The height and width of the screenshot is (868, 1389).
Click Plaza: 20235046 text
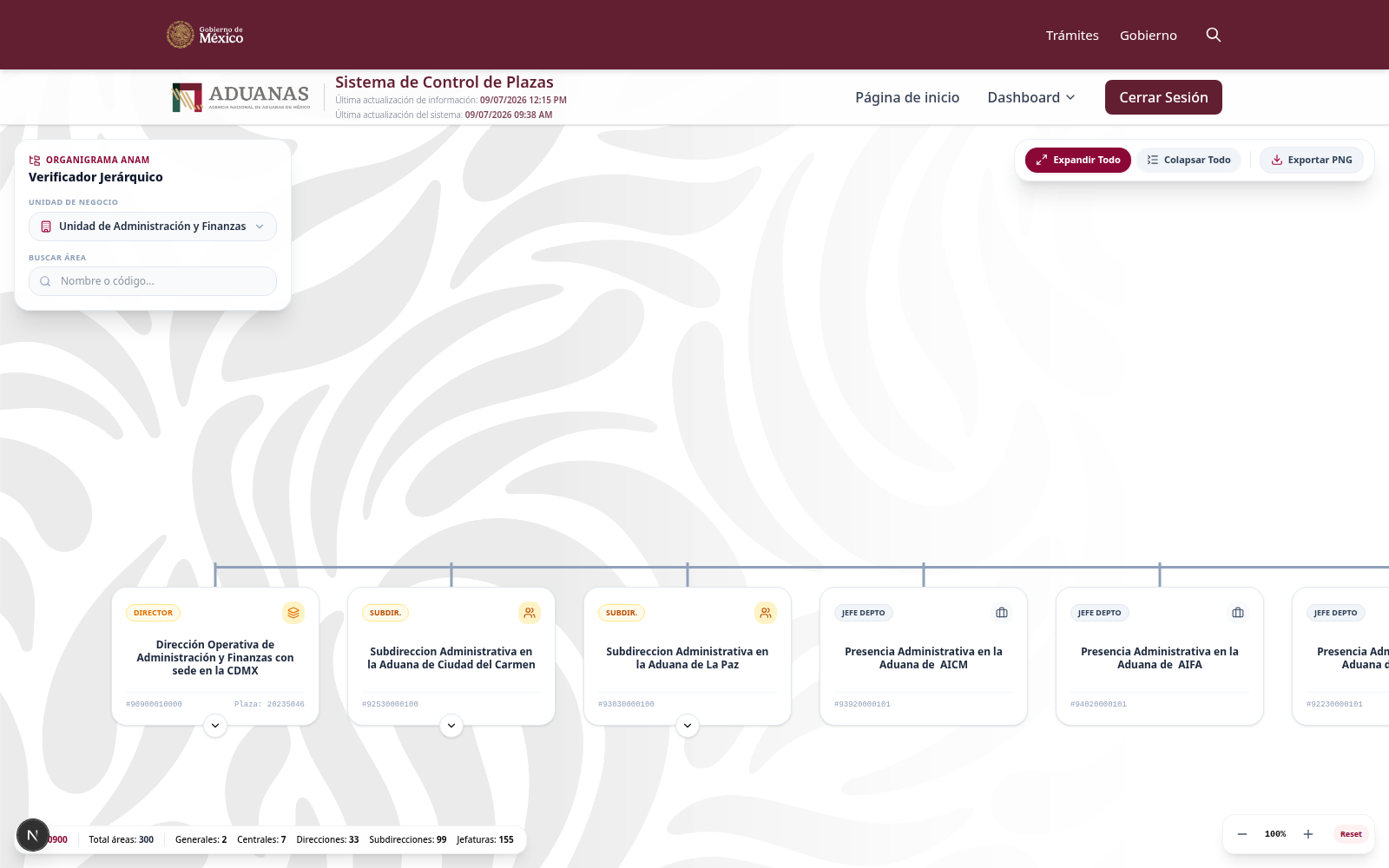point(269,704)
